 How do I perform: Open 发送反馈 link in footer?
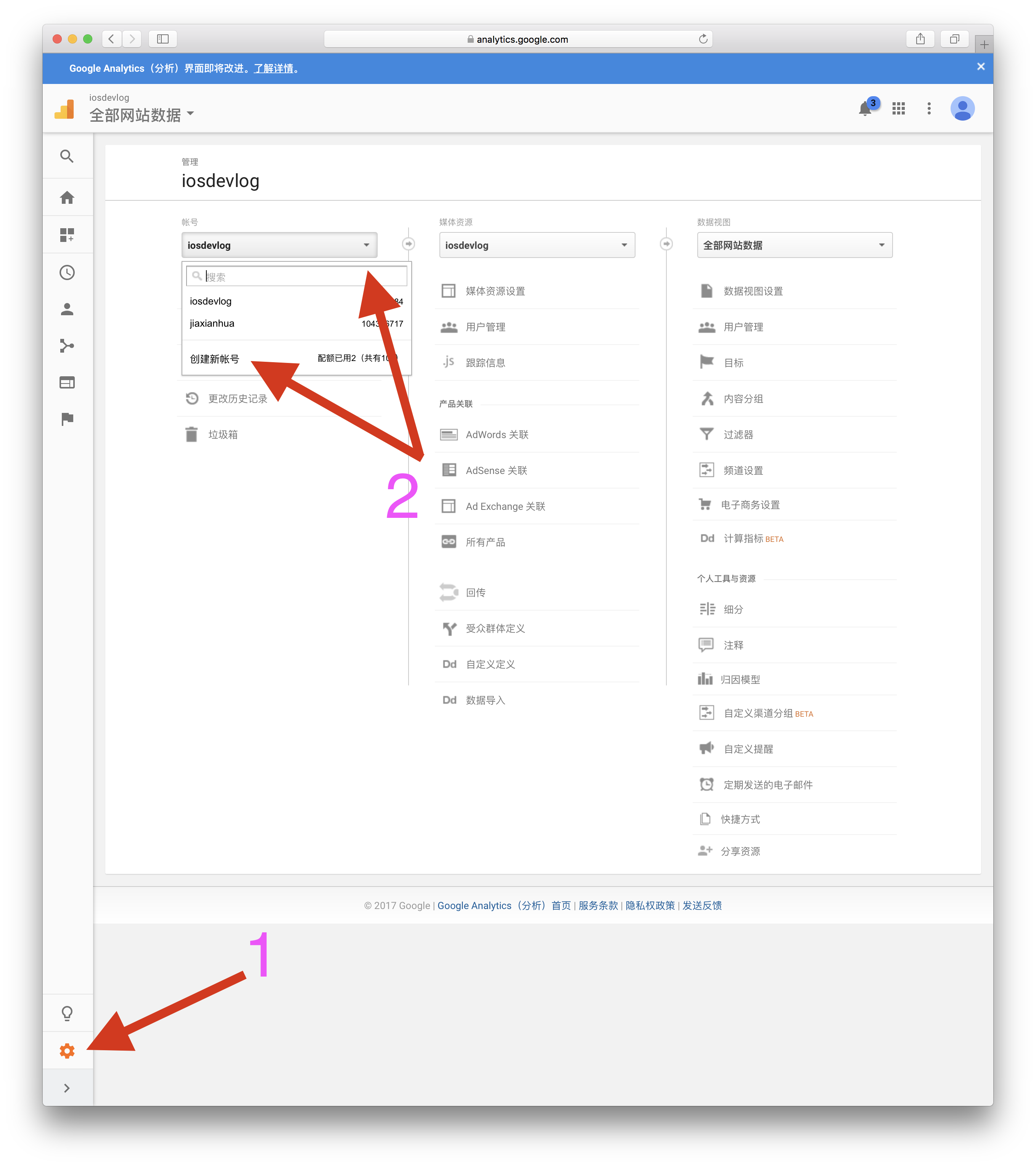pyautogui.click(x=701, y=906)
